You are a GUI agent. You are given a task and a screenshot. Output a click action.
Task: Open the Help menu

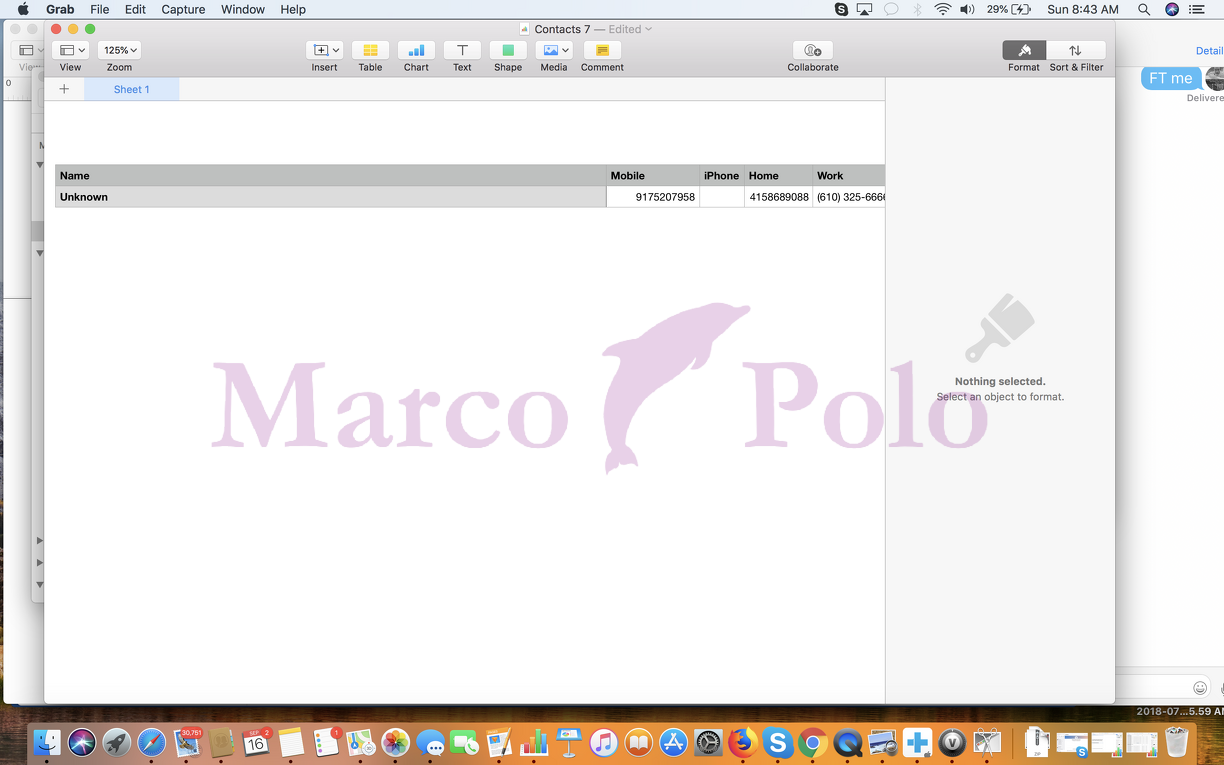pyautogui.click(x=293, y=9)
